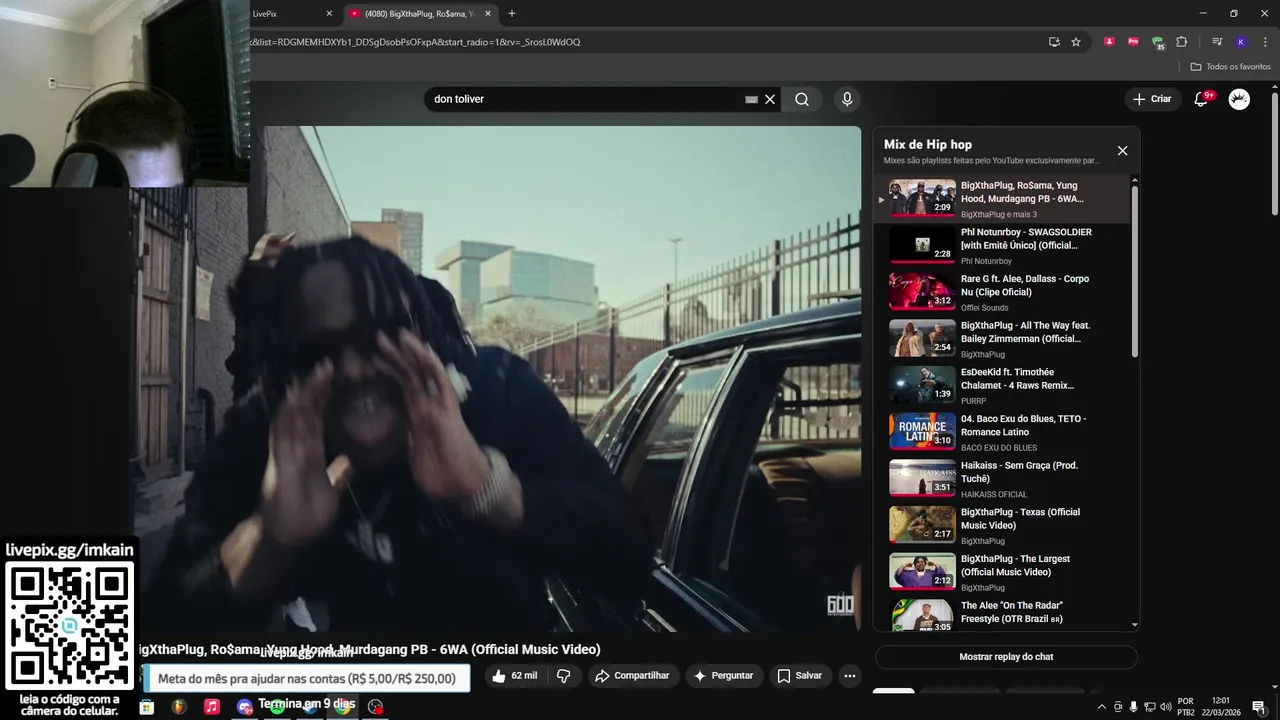Image resolution: width=1280 pixels, height=720 pixels.
Task: Open Windows notification center icon
Action: (x=1259, y=707)
